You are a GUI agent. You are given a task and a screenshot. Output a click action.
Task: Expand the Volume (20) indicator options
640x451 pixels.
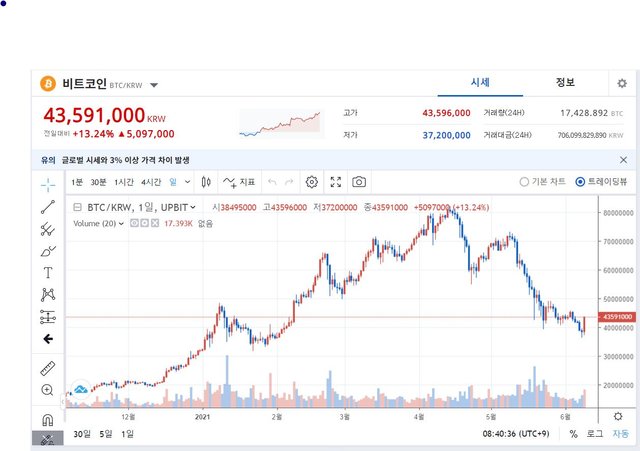[121, 223]
